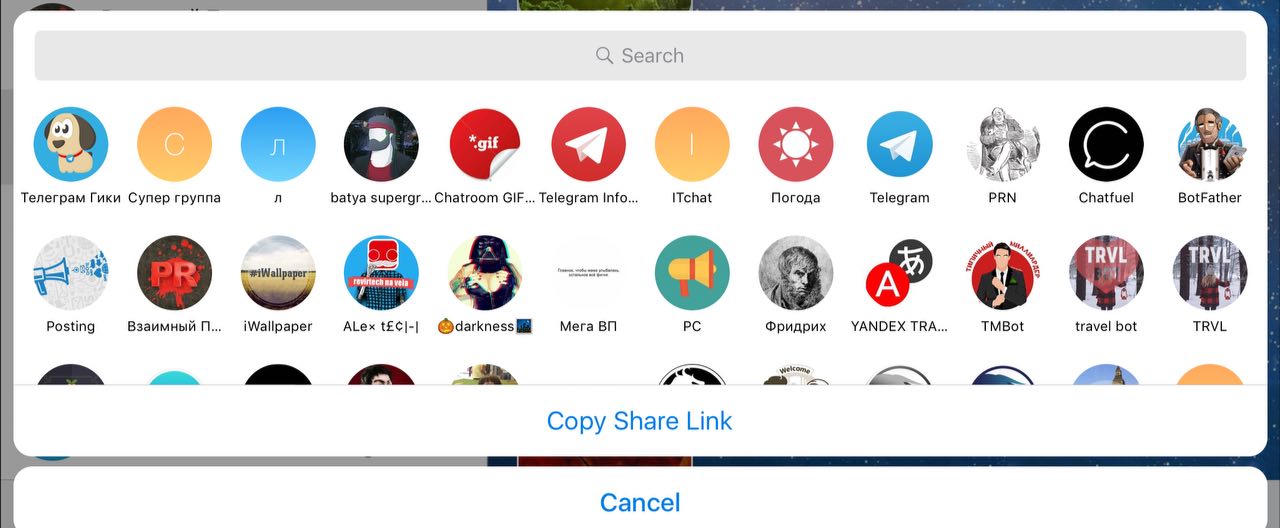Image resolution: width=1280 pixels, height=528 pixels.
Task: Choose the YANDEX TRANSLATE bot icon
Action: click(899, 273)
